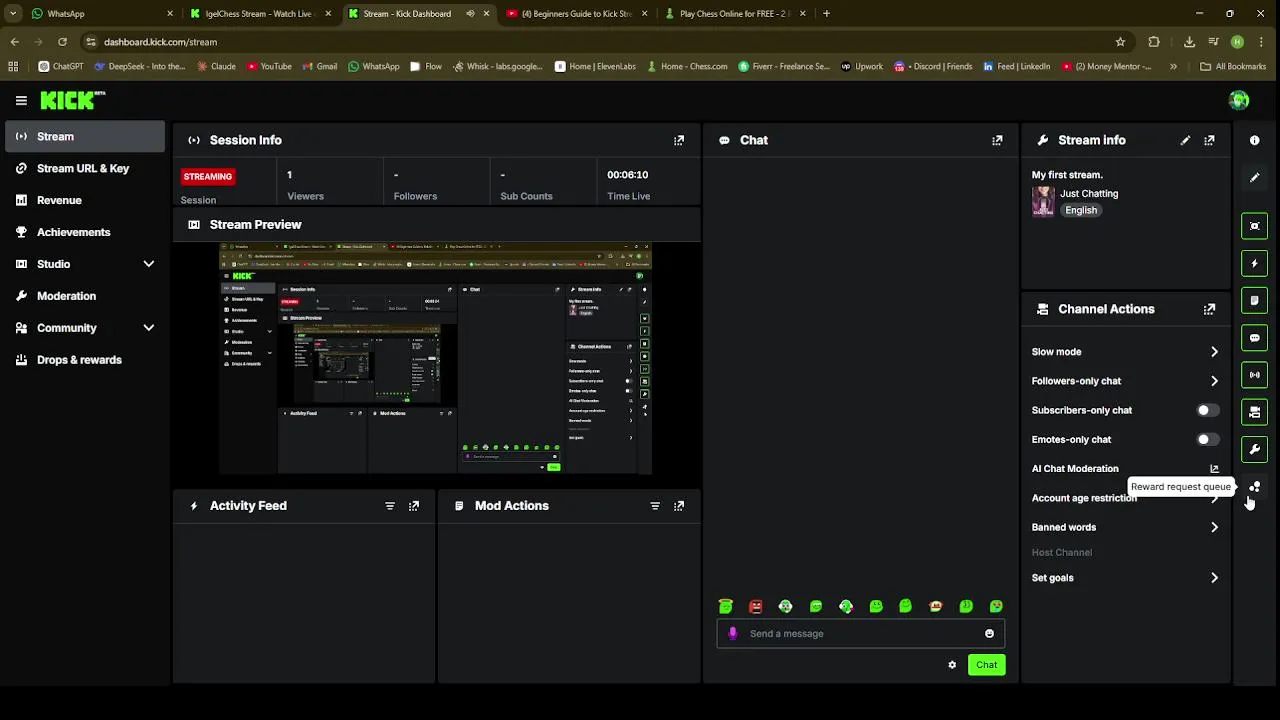The height and width of the screenshot is (720, 1280).
Task: Toggle Chat bubble icon in right sidebar
Action: pyautogui.click(x=1254, y=338)
